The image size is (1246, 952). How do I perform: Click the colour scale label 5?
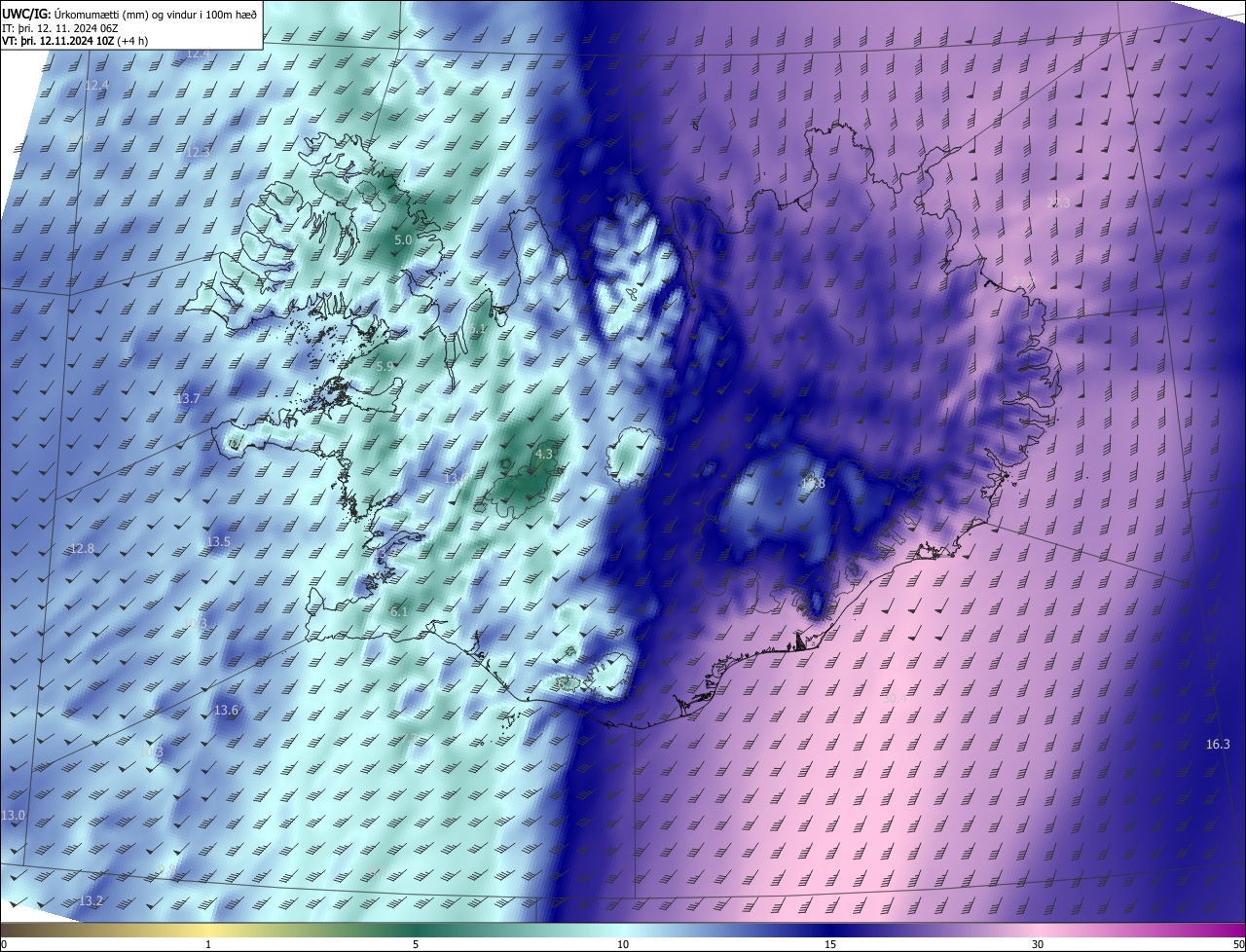pos(416,944)
